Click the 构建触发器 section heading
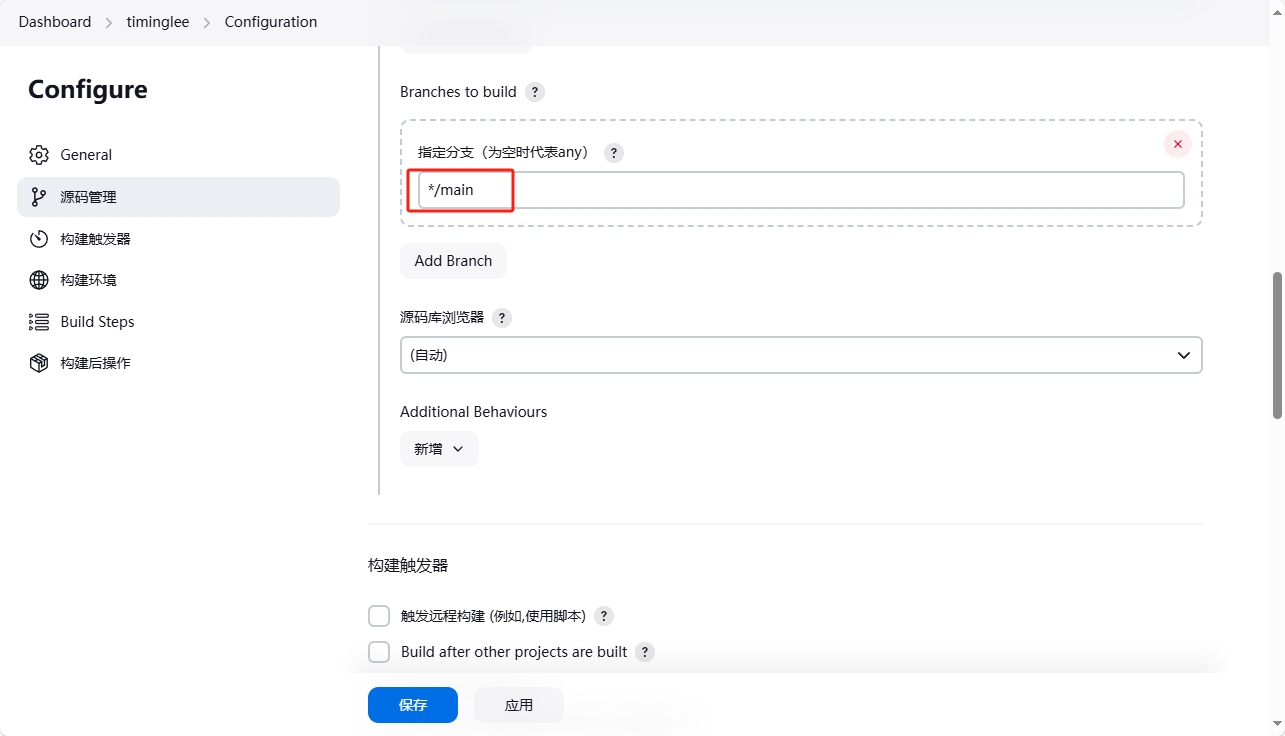 tap(408, 565)
